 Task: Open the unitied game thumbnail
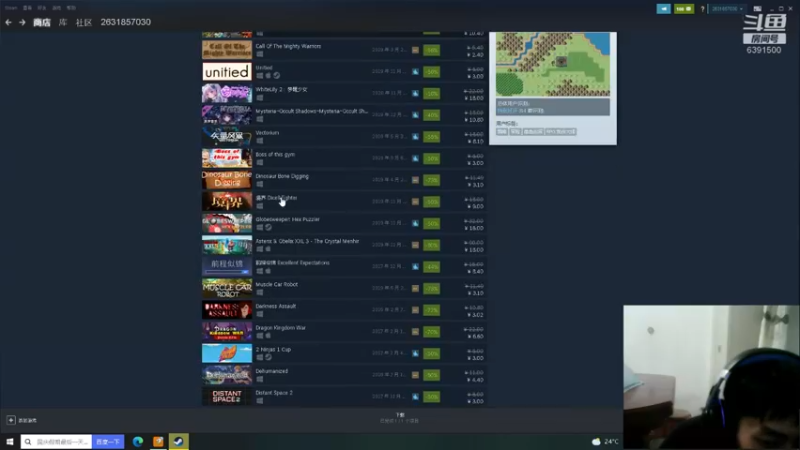click(x=227, y=72)
